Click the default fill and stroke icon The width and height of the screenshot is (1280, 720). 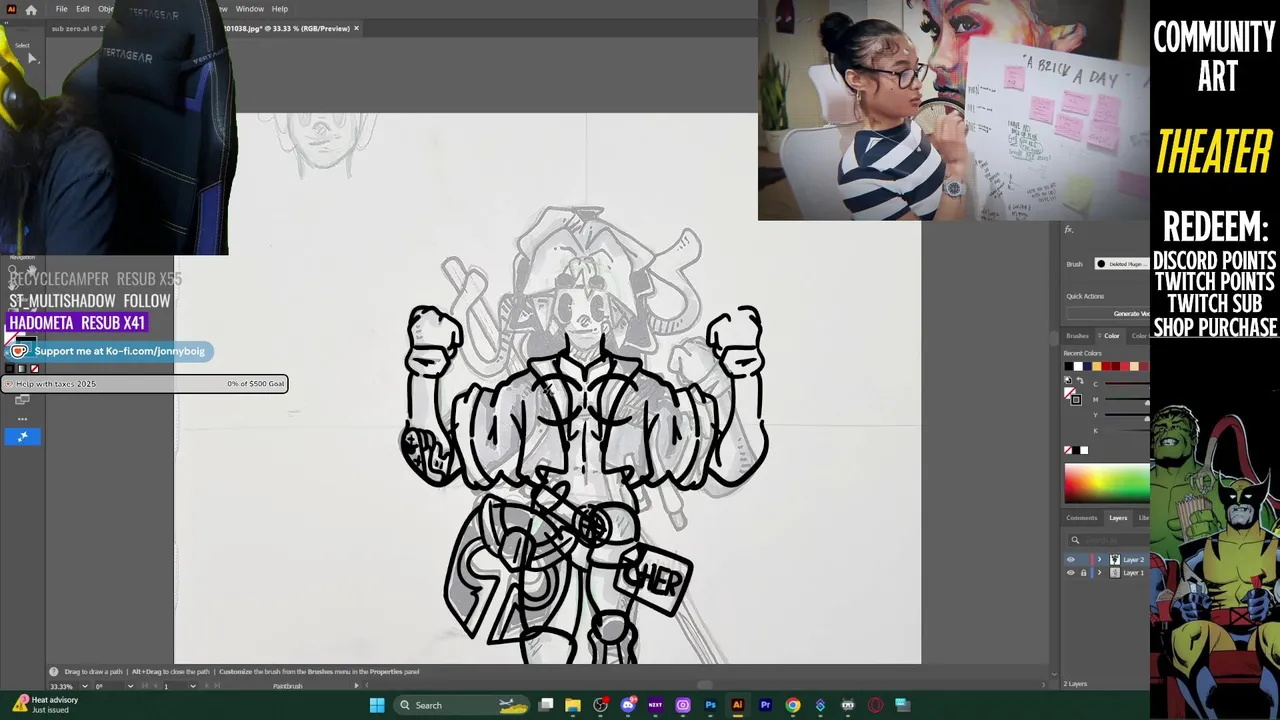coord(1068,381)
